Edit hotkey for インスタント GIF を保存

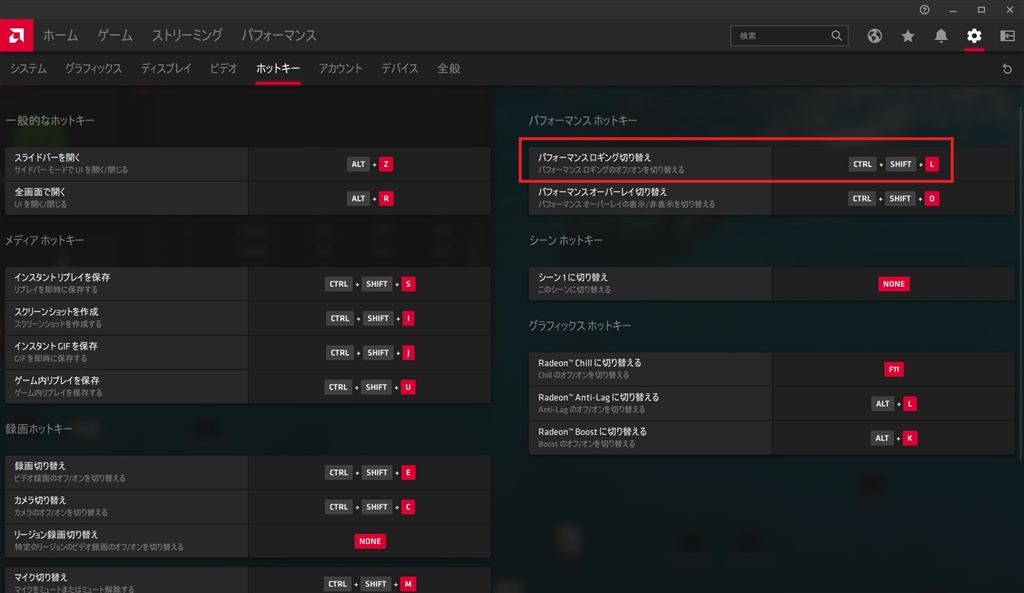(x=370, y=353)
